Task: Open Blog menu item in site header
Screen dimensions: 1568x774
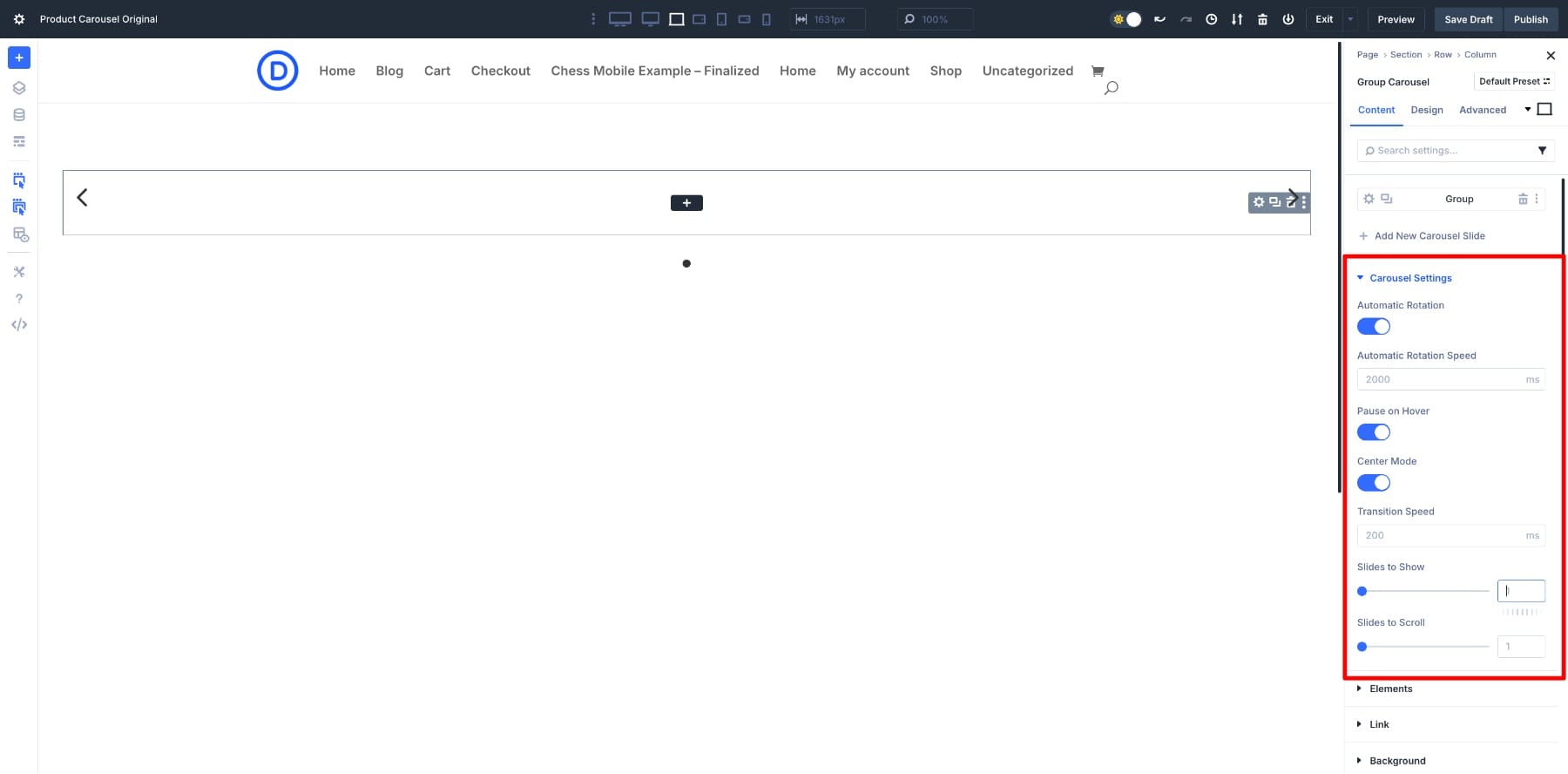Action: 389,71
